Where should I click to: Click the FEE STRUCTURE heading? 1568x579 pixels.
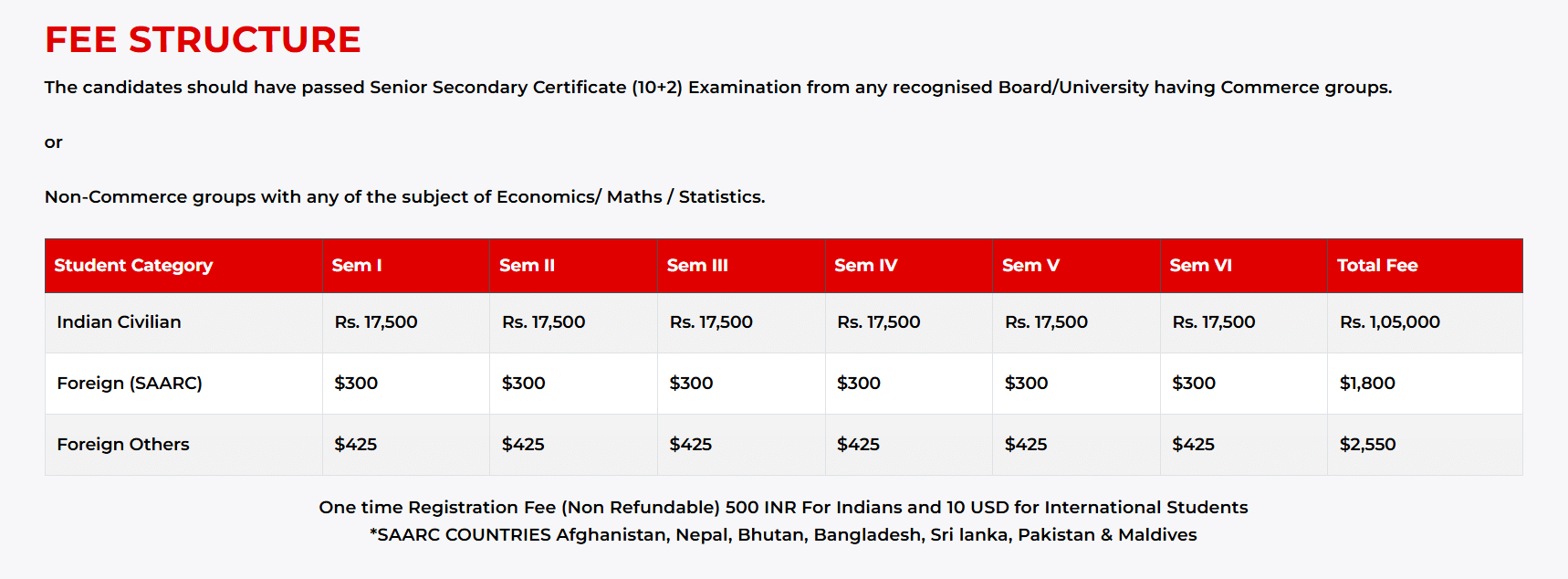point(203,40)
